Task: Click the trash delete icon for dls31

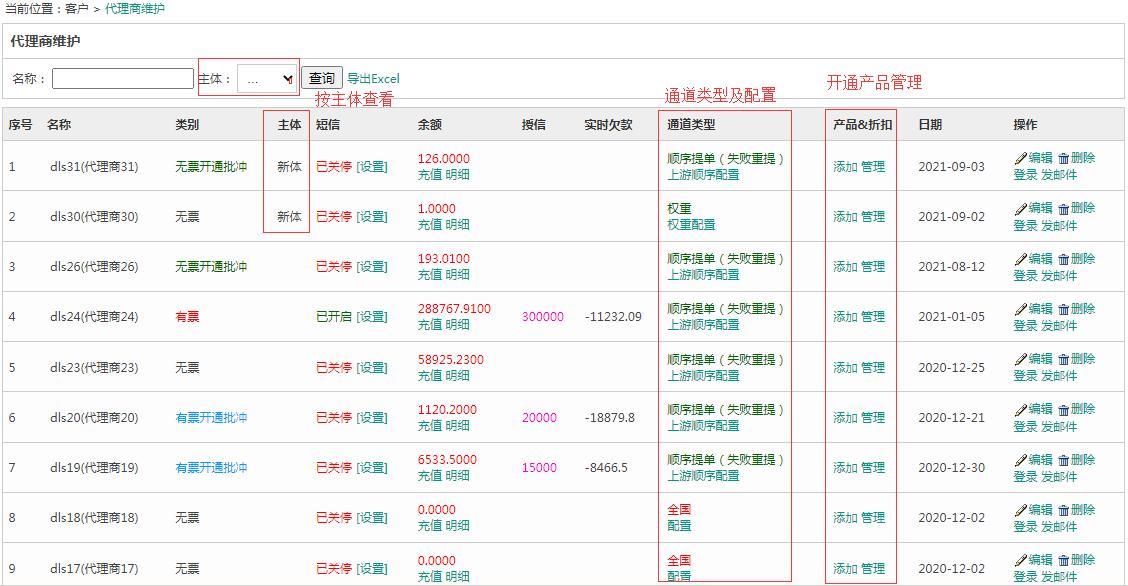Action: pos(1063,158)
